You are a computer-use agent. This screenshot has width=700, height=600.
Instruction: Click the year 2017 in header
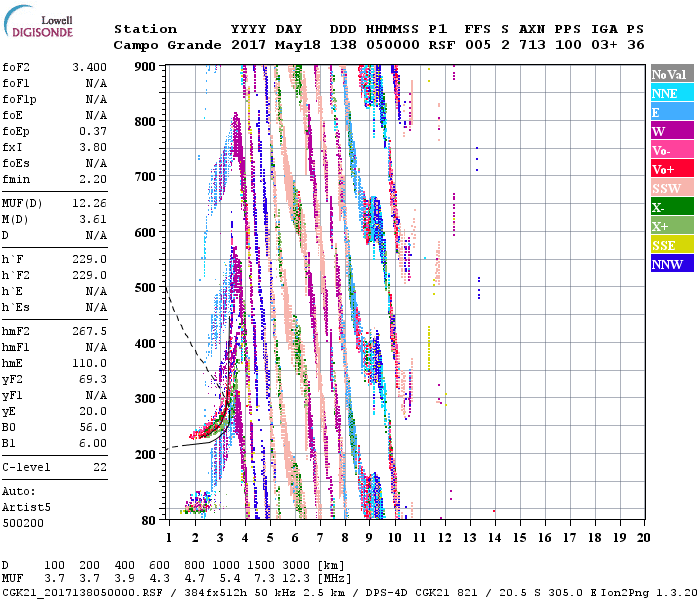coord(248,45)
